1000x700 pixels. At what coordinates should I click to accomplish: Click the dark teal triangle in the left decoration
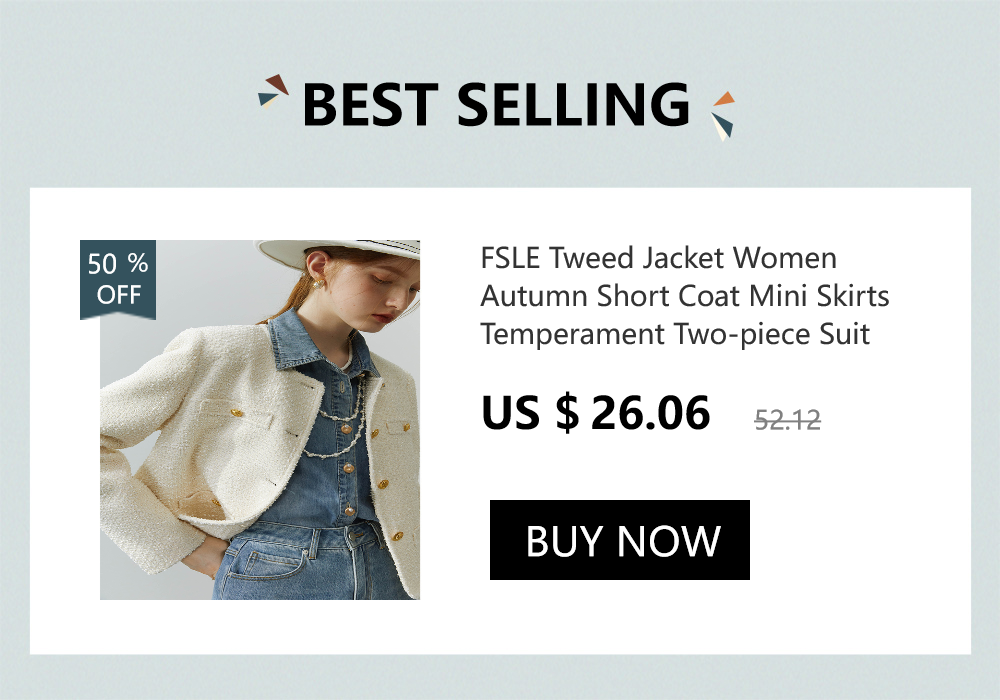(x=267, y=99)
